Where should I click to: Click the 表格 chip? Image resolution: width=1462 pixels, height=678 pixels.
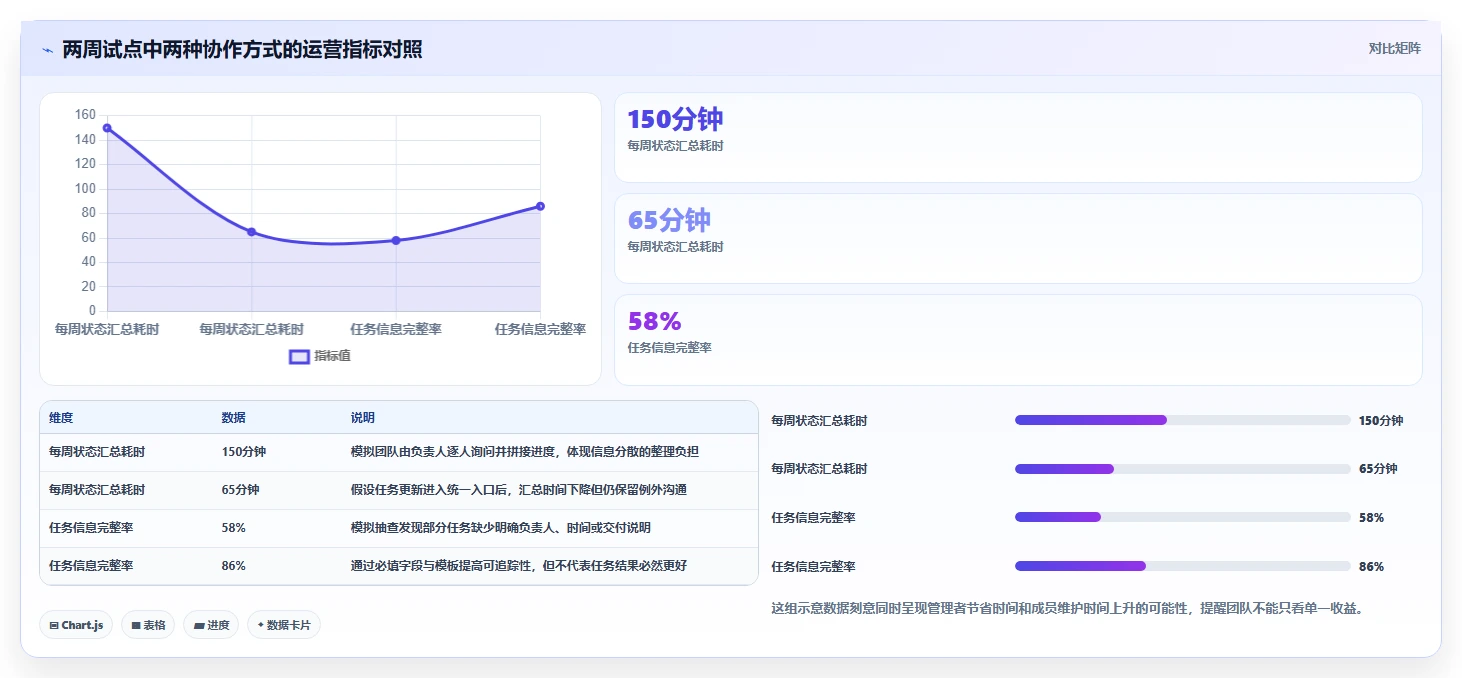tap(148, 625)
